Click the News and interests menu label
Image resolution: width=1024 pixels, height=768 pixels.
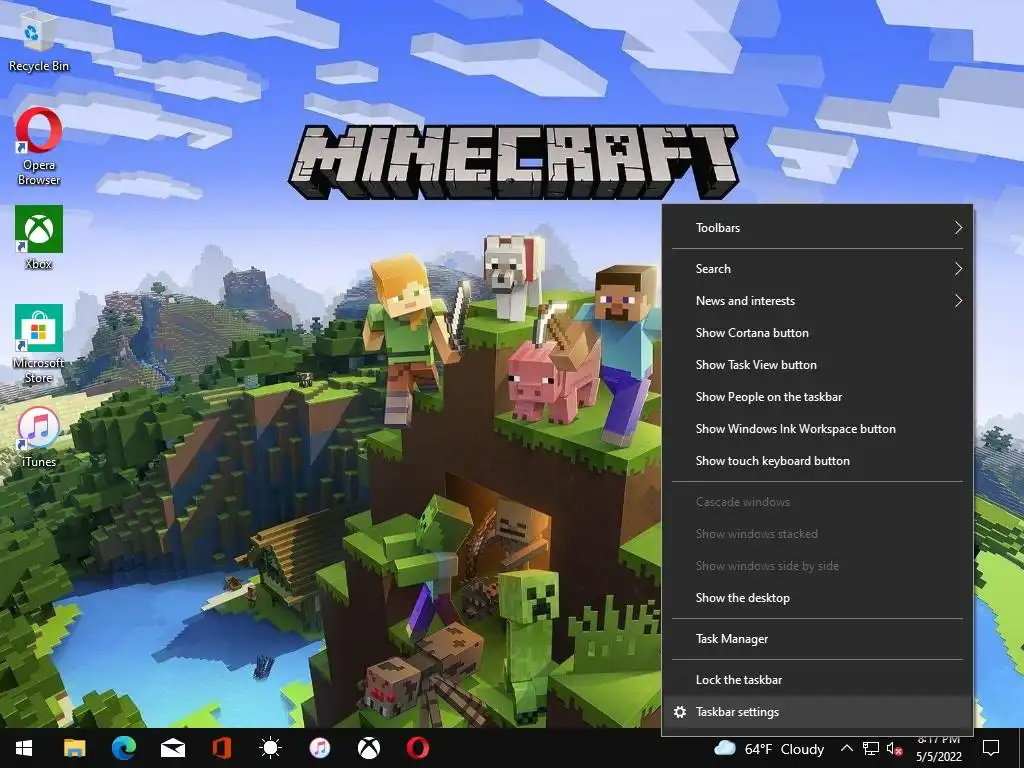(745, 300)
